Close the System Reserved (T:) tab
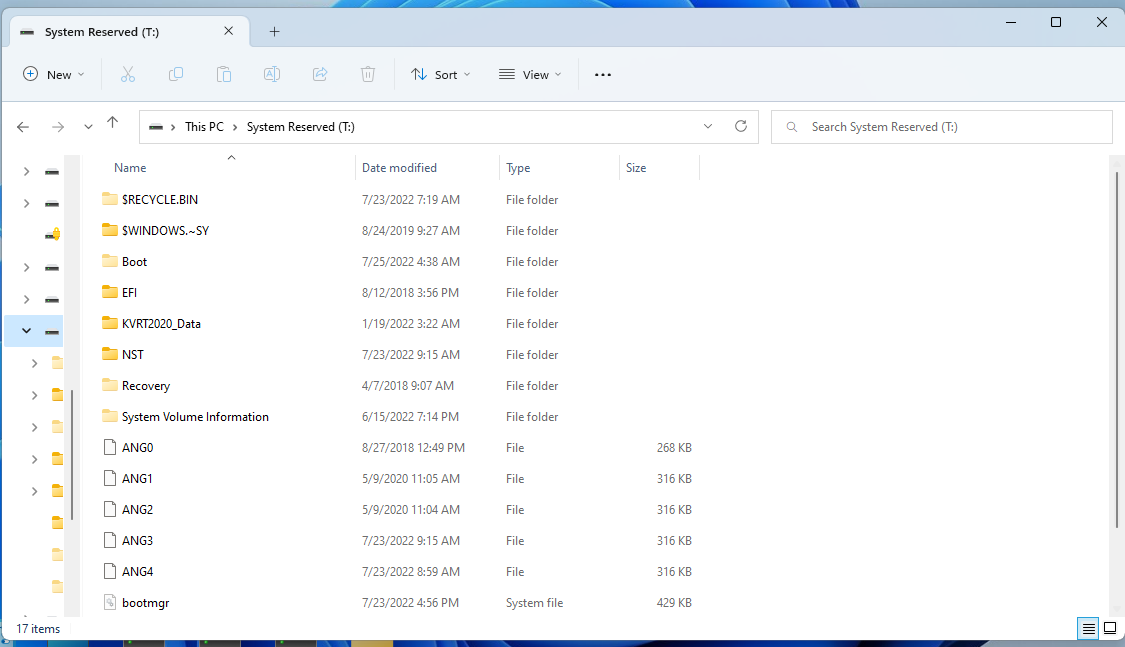Image resolution: width=1125 pixels, height=647 pixels. (x=228, y=31)
